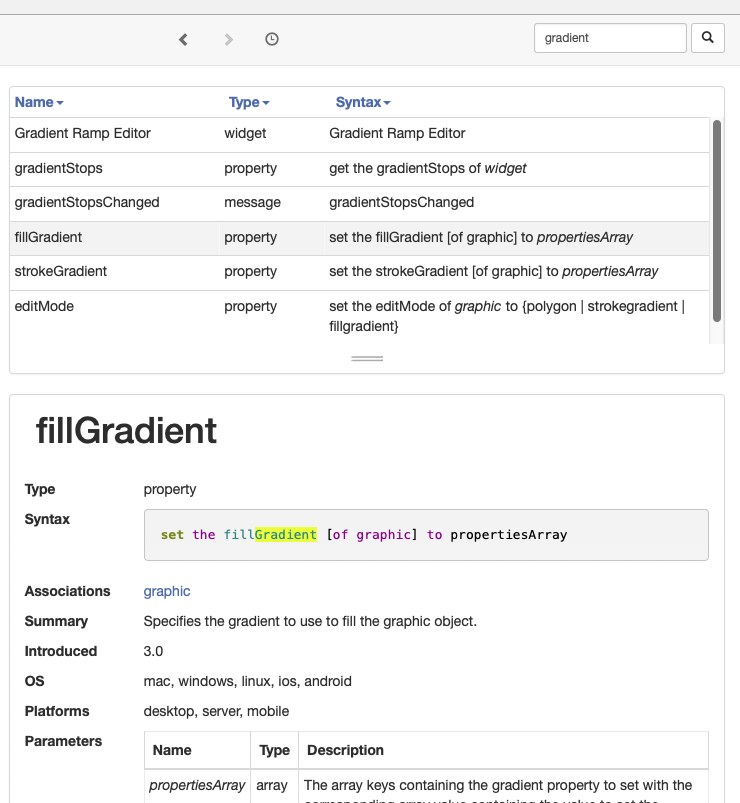Open the strokeGradient property entry
Viewport: 740px width, 803px height.
tap(61, 271)
